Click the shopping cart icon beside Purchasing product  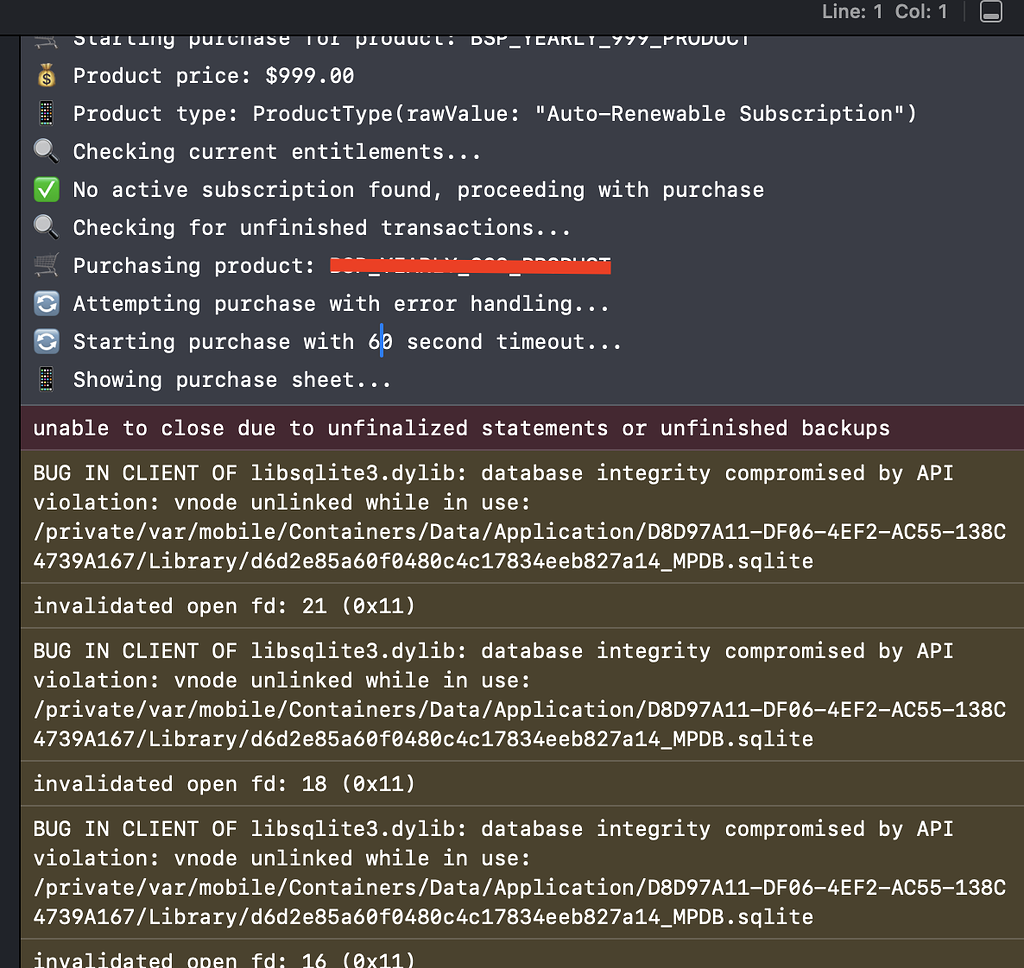pyautogui.click(x=46, y=266)
